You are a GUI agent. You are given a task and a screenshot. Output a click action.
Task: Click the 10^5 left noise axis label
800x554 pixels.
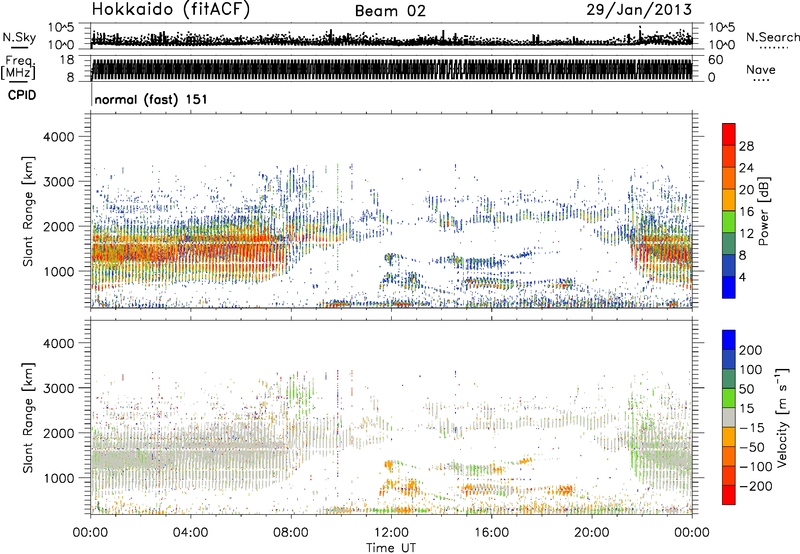click(x=61, y=28)
